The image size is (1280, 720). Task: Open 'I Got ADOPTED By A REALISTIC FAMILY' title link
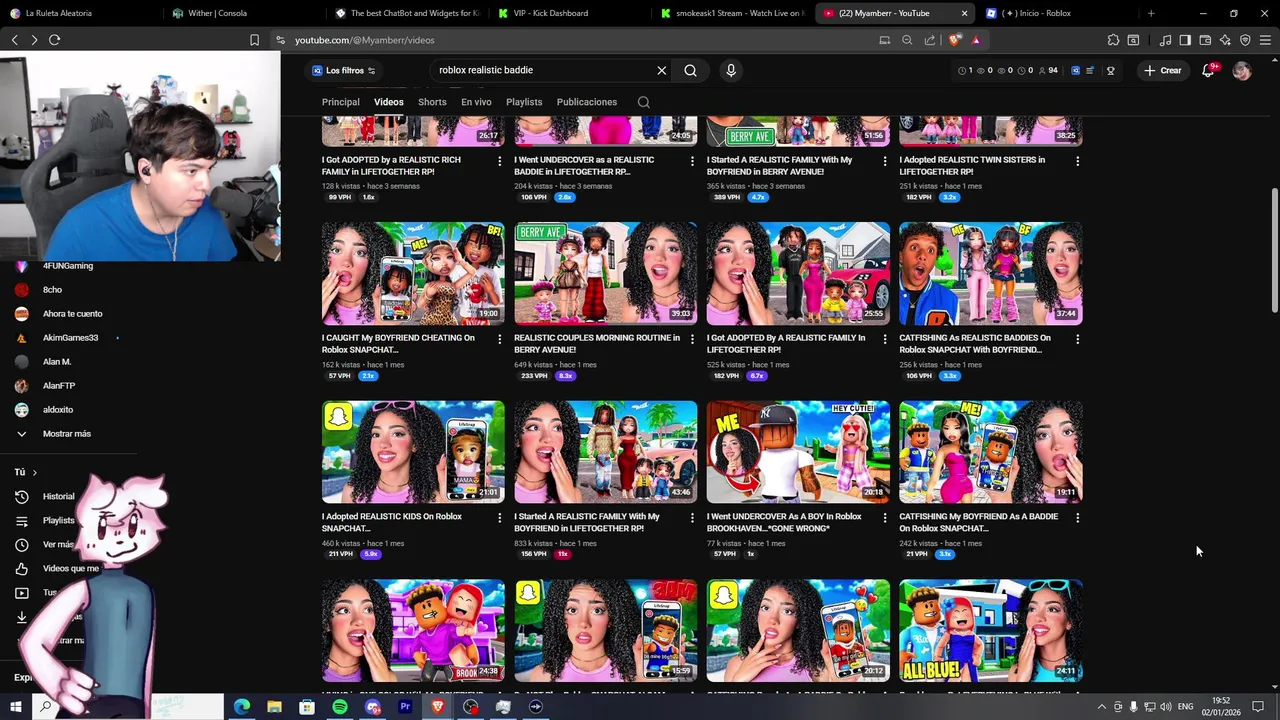(786, 344)
